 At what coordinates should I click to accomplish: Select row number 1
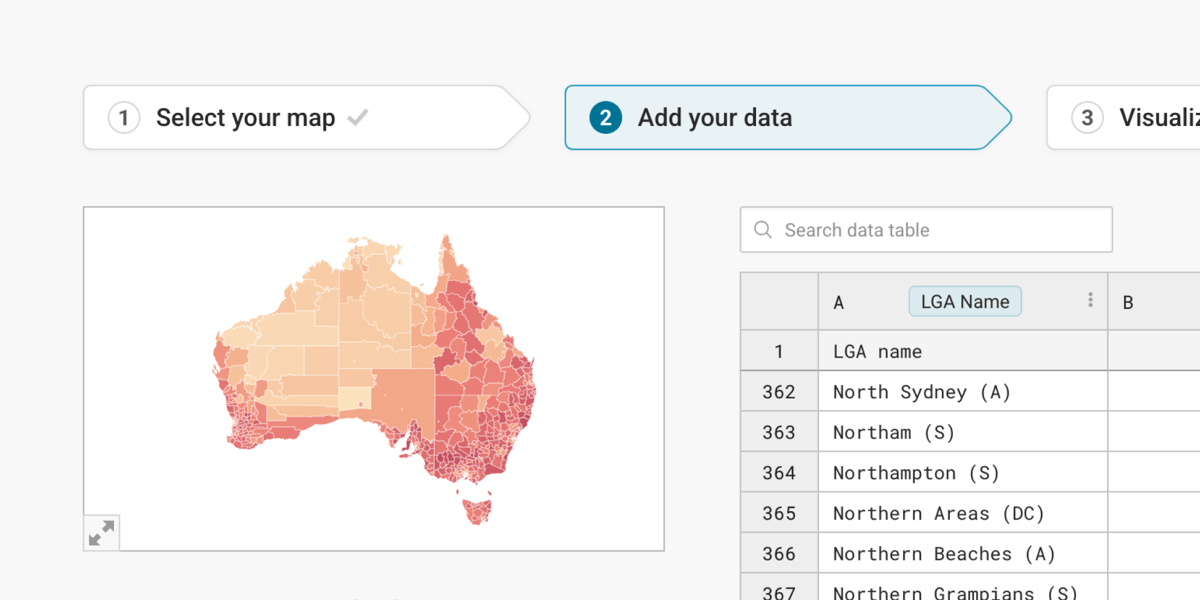(x=779, y=351)
